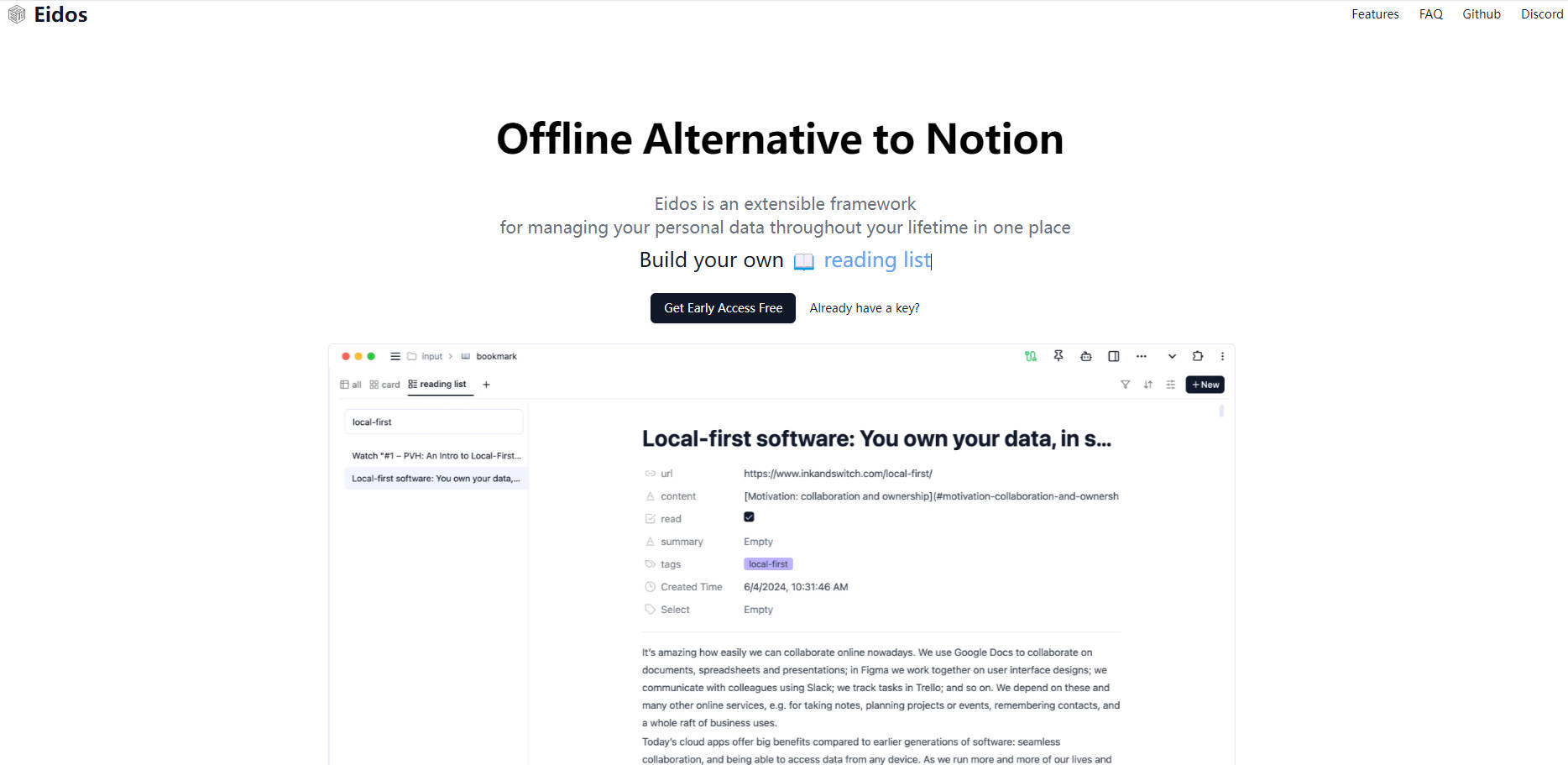1568x765 pixels.
Task: Click the Eidos cube logo icon
Action: click(x=17, y=14)
